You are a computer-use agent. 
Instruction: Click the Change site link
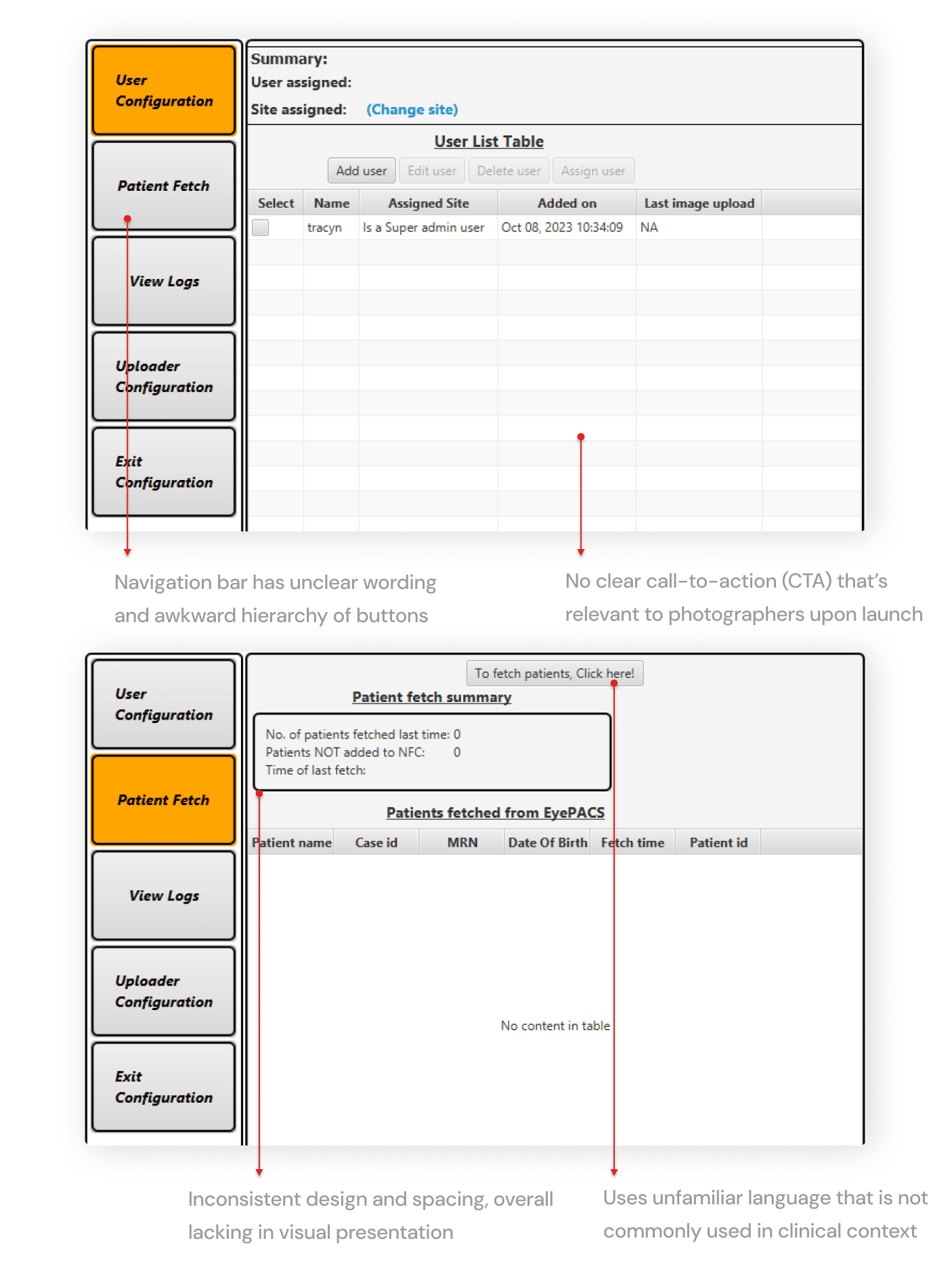coord(412,110)
